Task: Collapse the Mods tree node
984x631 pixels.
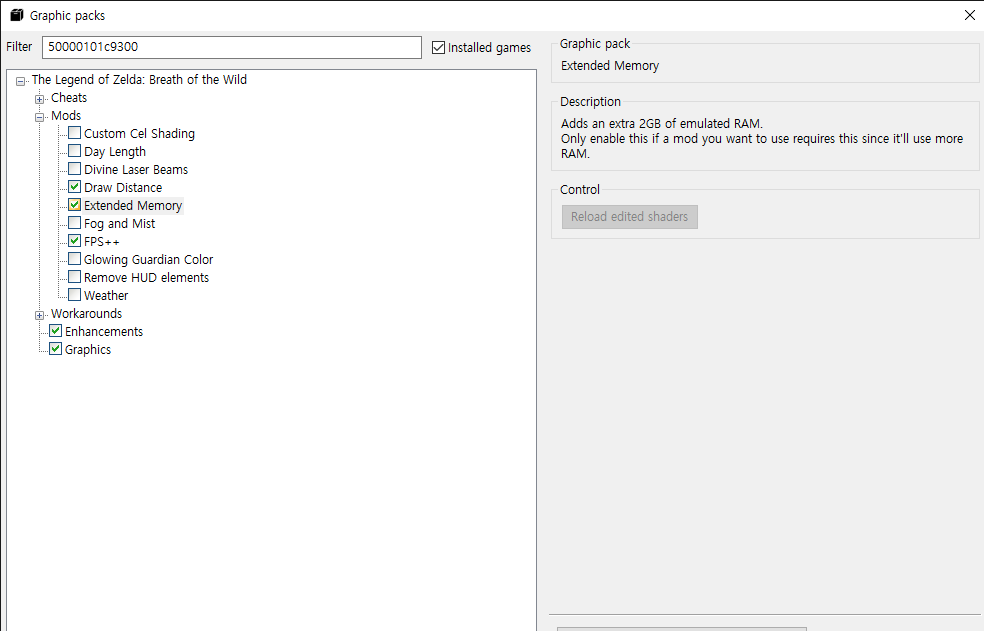Action: [x=40, y=117]
